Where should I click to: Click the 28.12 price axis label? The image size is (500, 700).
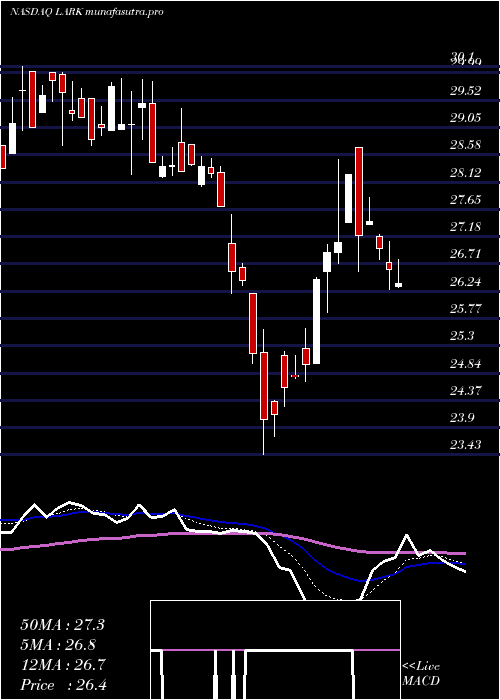[x=465, y=173]
